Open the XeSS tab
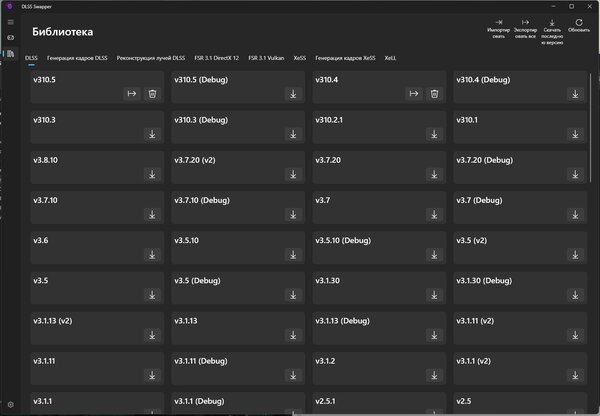 tap(300, 58)
